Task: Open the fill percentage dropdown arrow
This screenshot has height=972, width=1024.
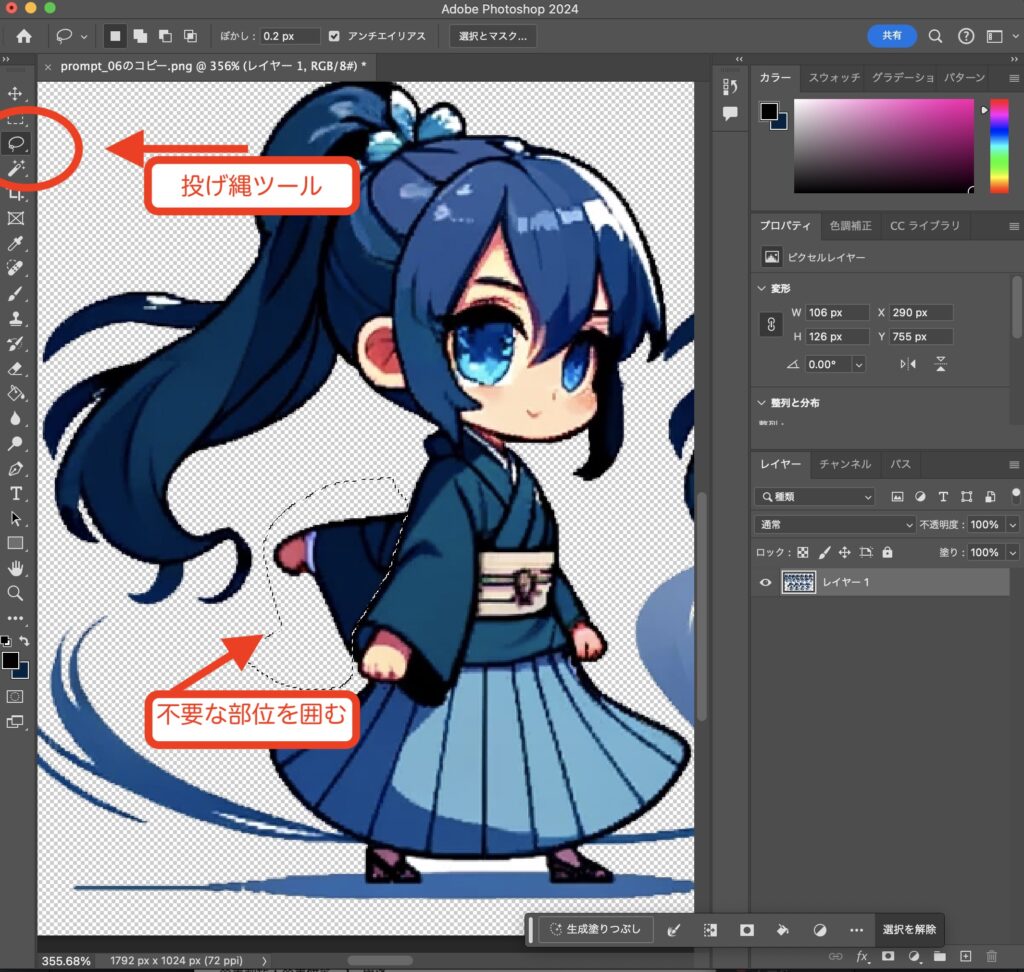Action: pyautogui.click(x=1013, y=553)
